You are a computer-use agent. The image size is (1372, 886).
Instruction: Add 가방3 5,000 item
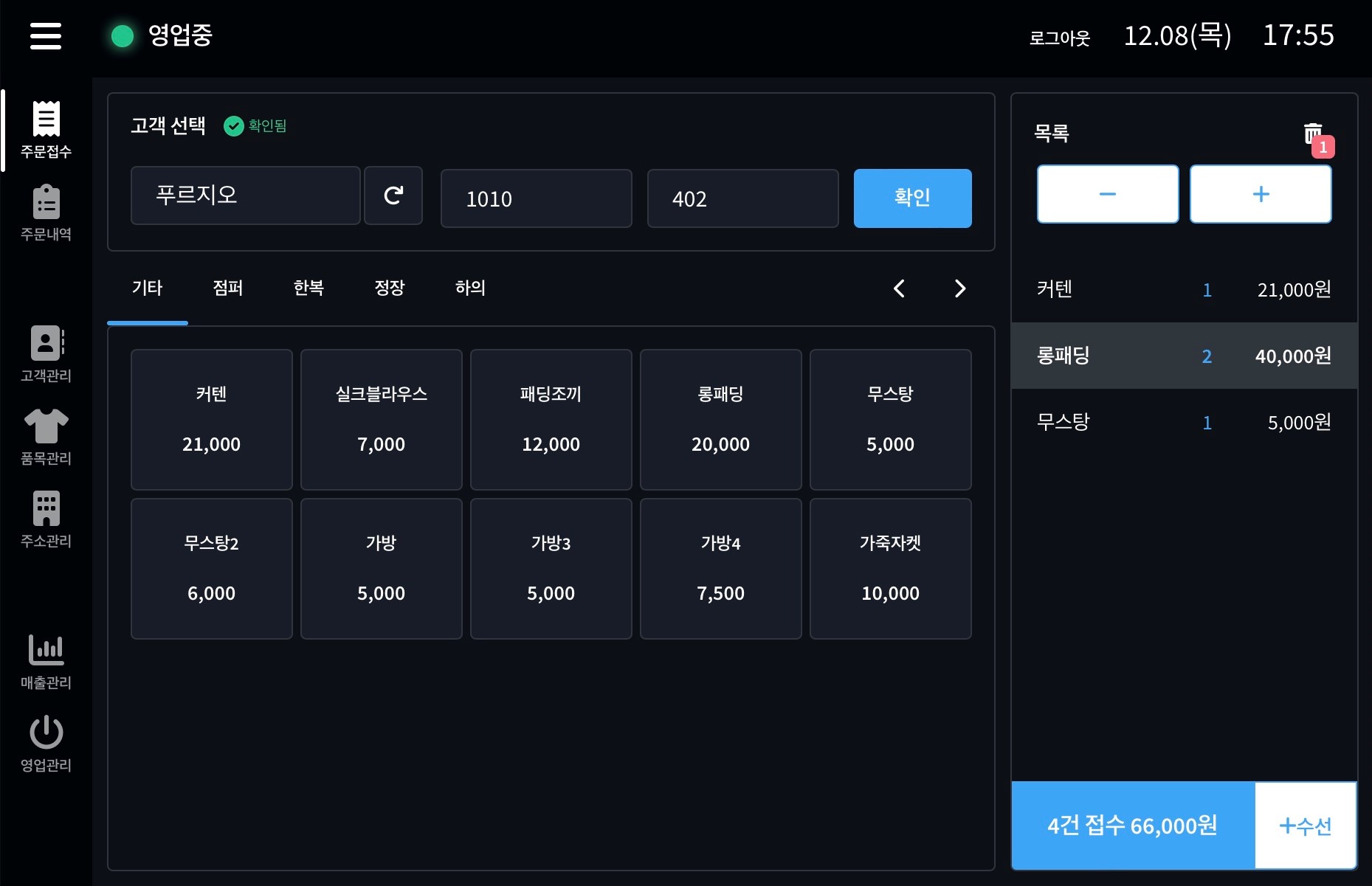pos(551,569)
